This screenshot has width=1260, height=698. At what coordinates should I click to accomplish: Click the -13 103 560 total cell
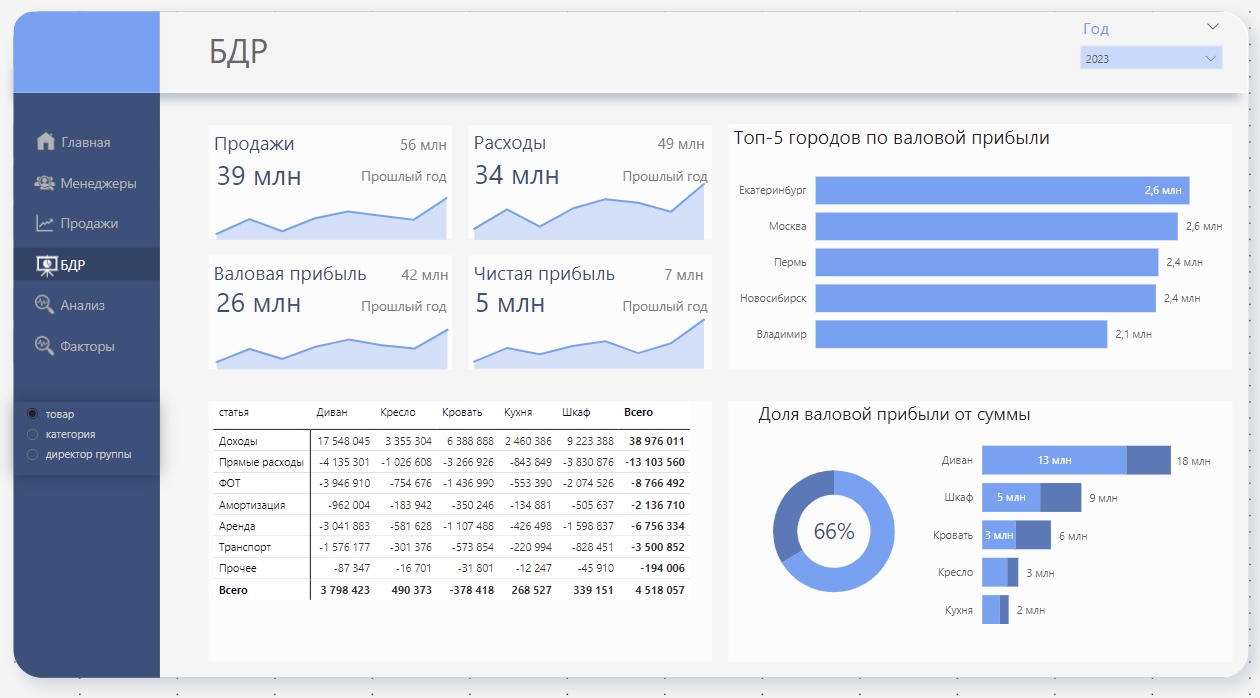coord(655,462)
